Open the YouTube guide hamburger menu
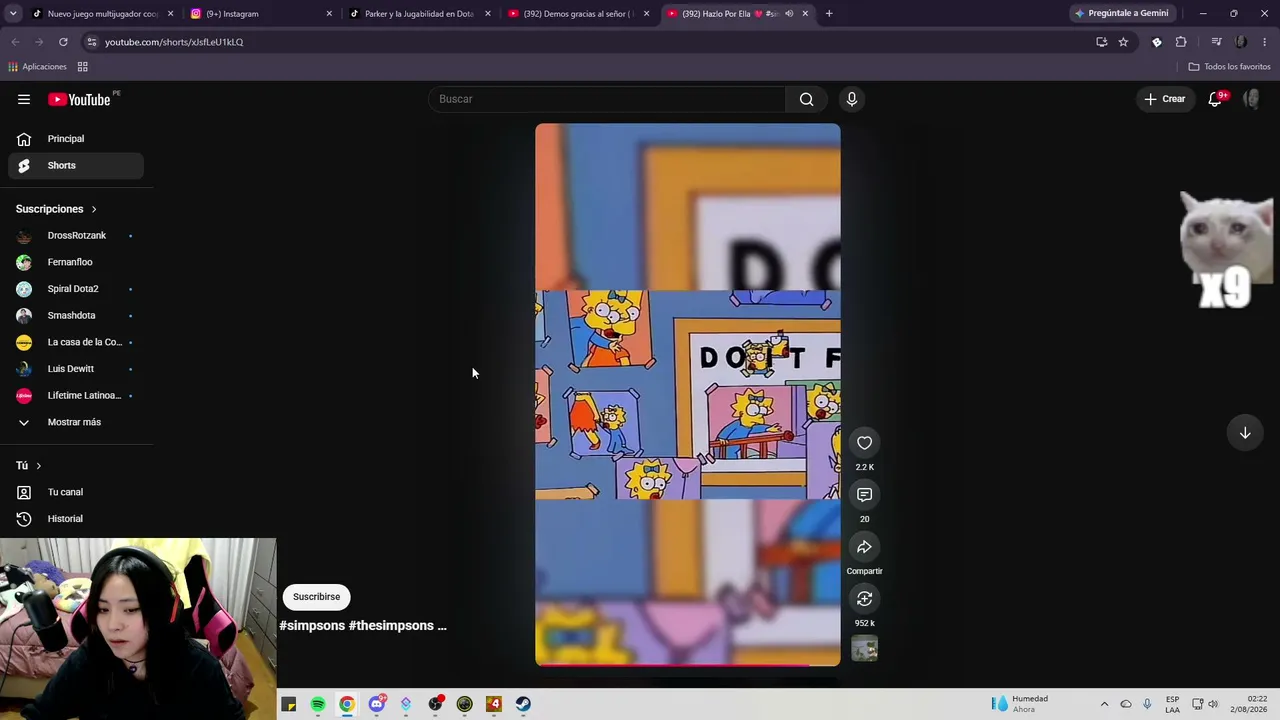The image size is (1280, 720). (x=24, y=99)
